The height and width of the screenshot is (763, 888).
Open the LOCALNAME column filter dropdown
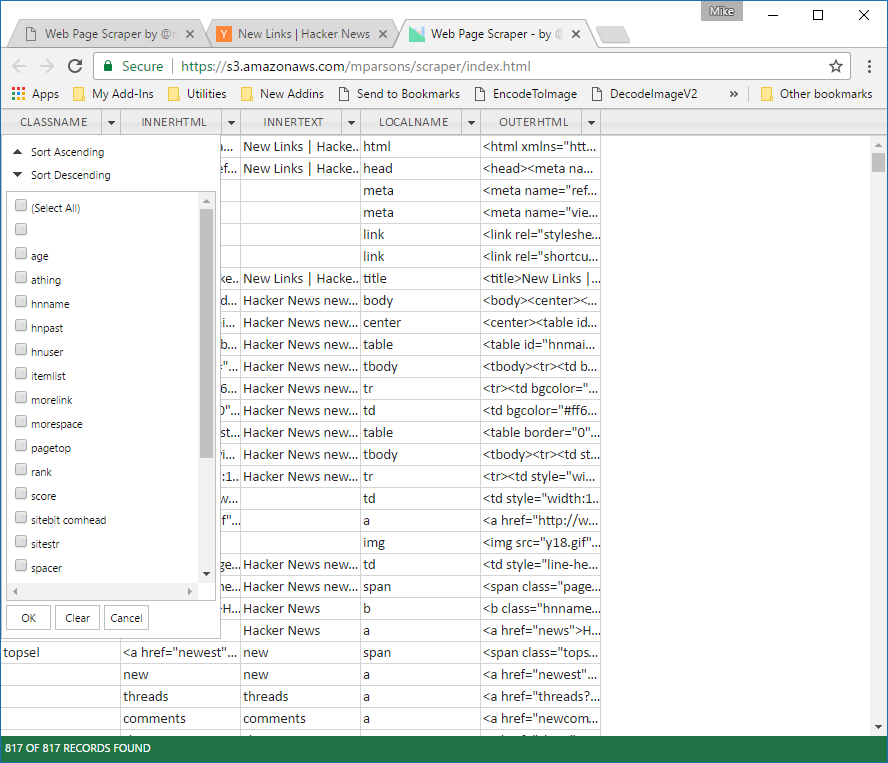coord(471,122)
